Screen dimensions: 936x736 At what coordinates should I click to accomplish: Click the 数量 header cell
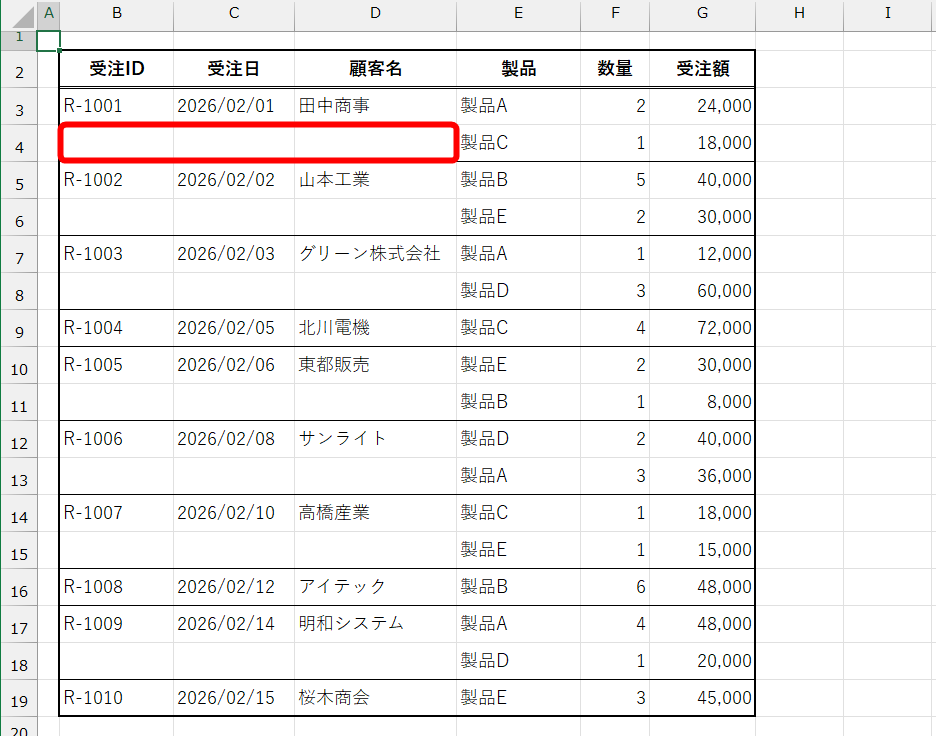coord(615,68)
